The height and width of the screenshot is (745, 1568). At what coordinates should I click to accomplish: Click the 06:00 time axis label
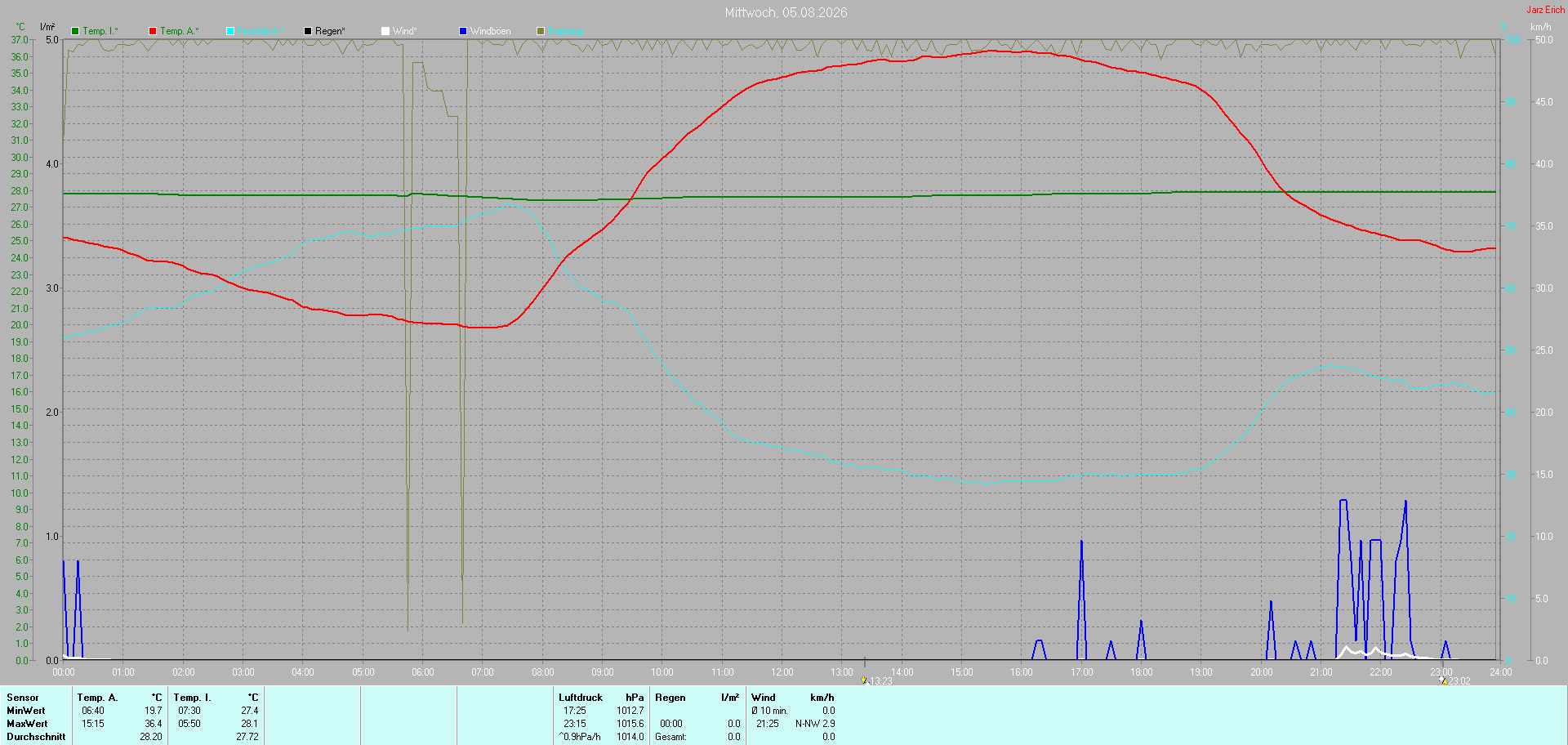[423, 672]
